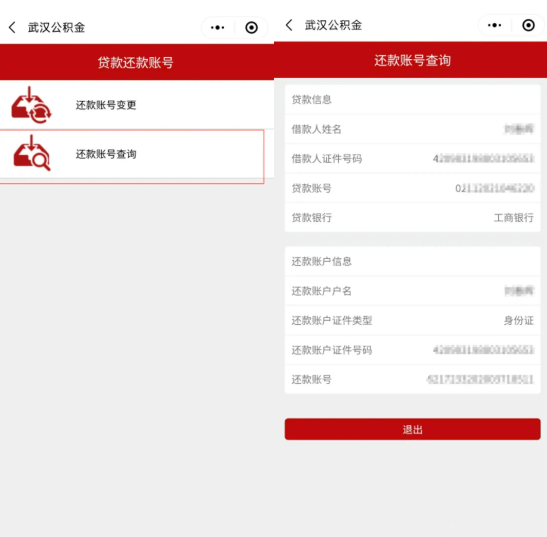Open the left panel three-dot menu
Screen dimensions: 547x537
(x=217, y=27)
